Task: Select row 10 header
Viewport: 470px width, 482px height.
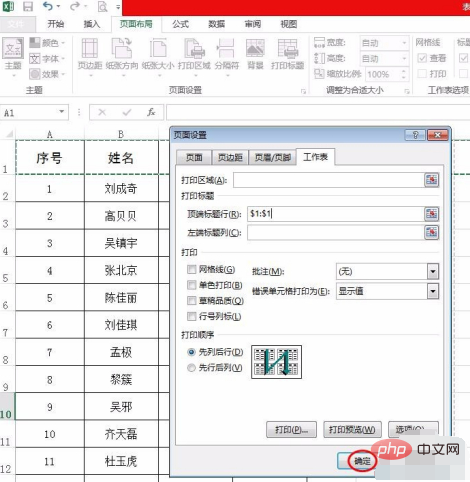Action: [7, 407]
